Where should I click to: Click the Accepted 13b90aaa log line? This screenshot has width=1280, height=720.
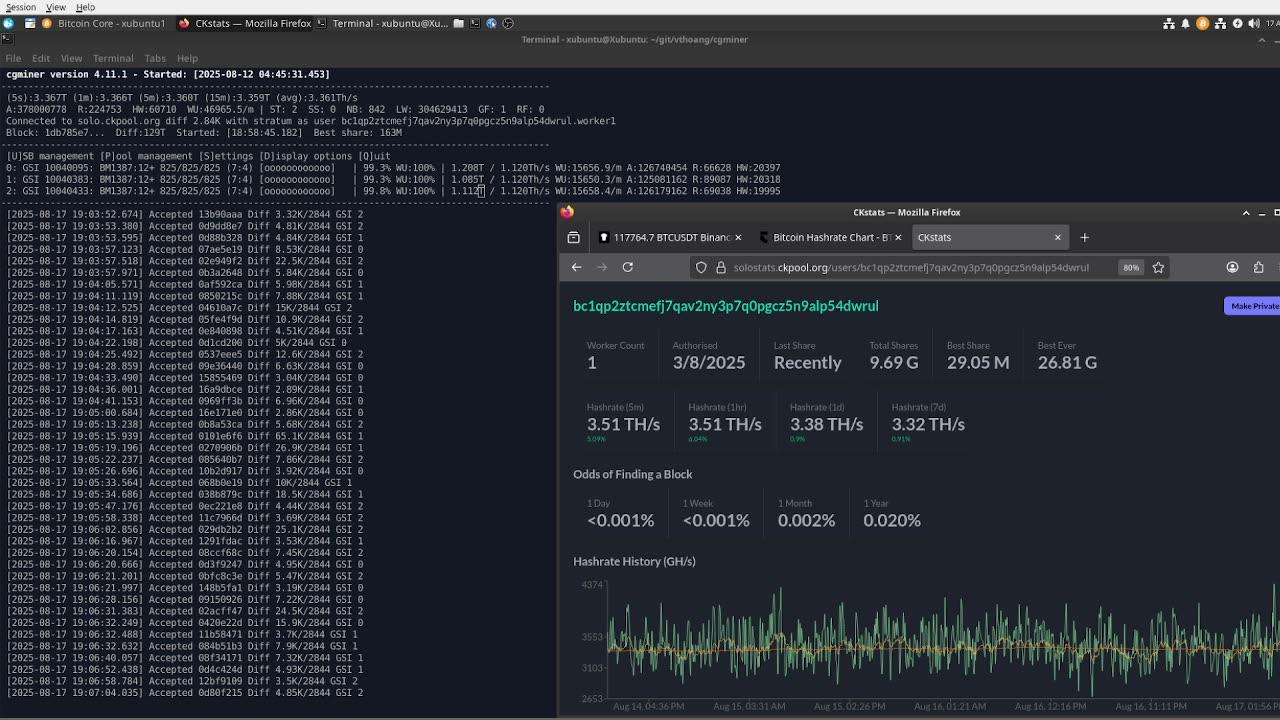185,214
